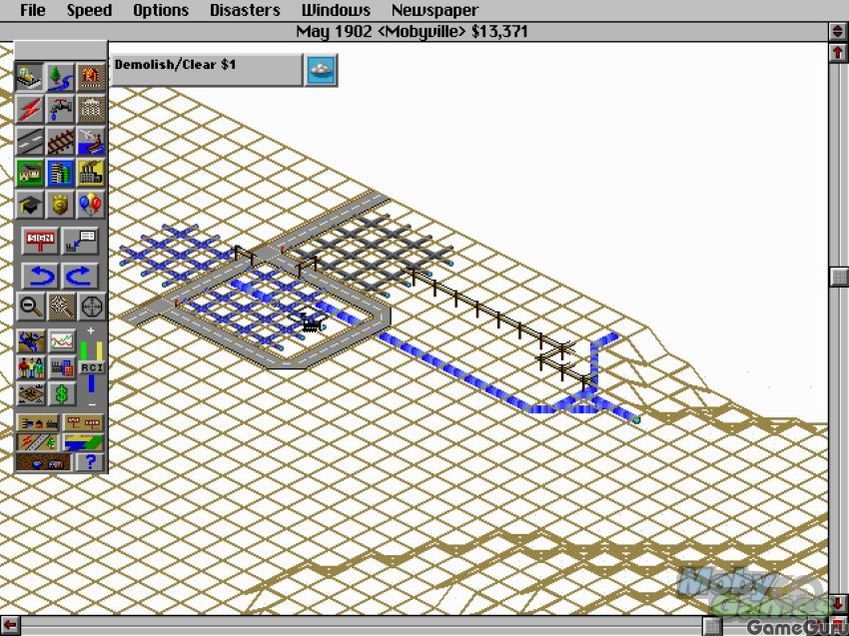Select the Rewards building tool
Screen dimensions: 849x636
pos(91,109)
